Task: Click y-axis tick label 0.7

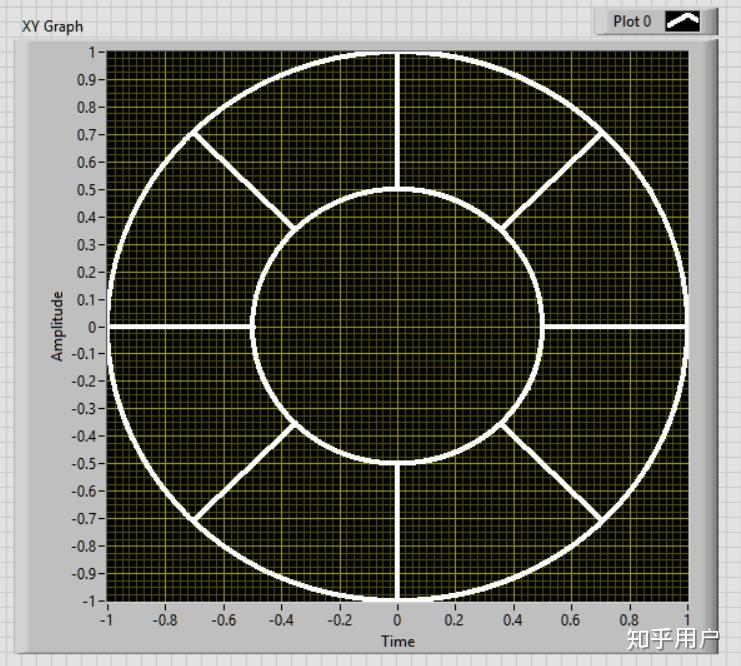Action: pyautogui.click(x=86, y=134)
